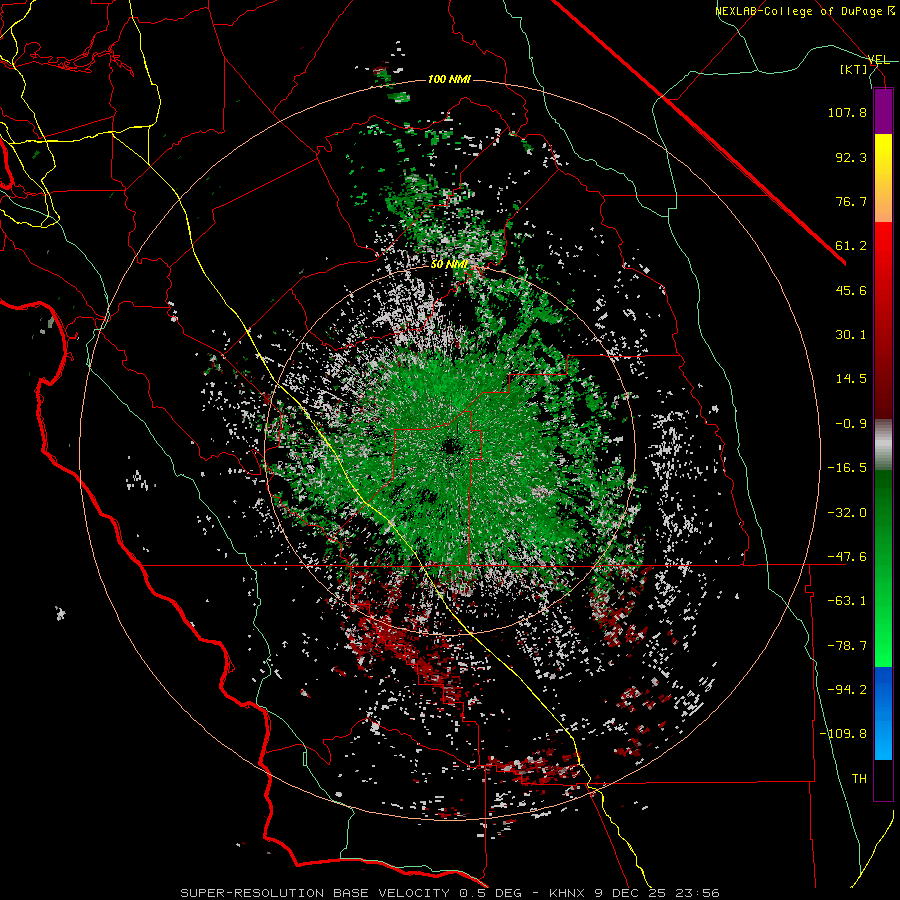900x900 pixels.
Task: Click the 107.8 velocity scale value
Action: tap(847, 112)
